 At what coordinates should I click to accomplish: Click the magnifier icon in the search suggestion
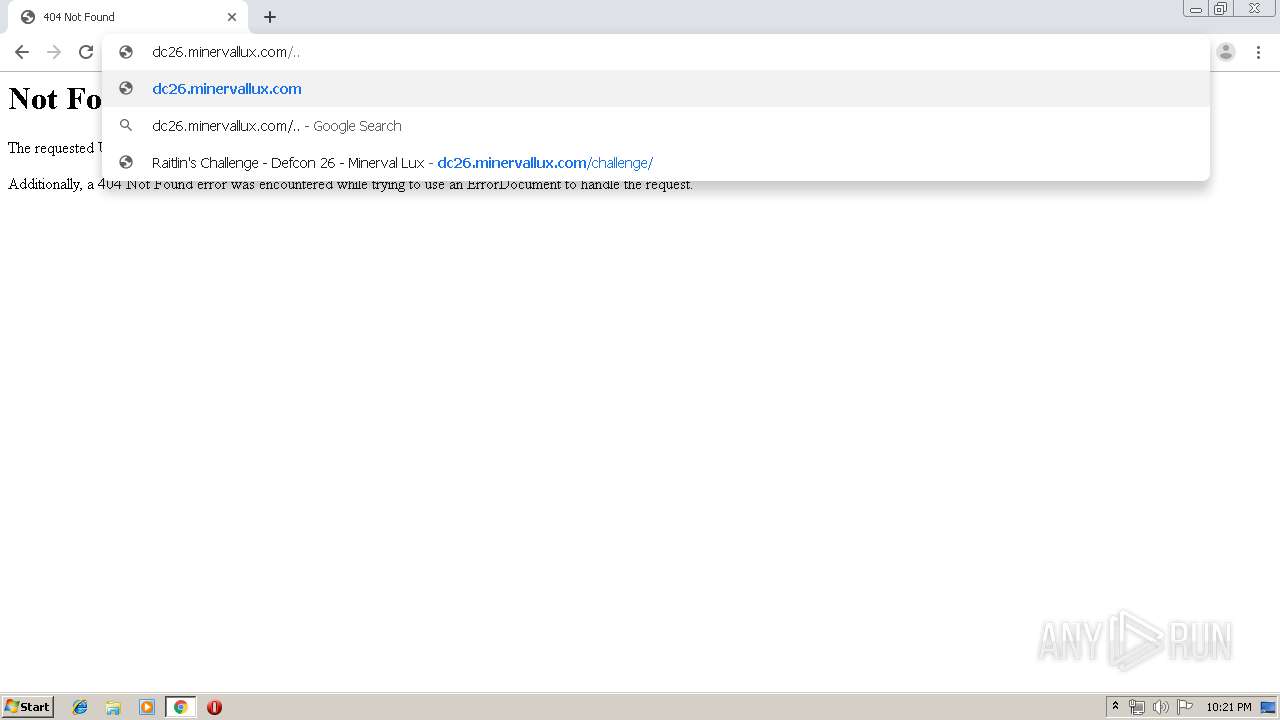pyautogui.click(x=126, y=126)
